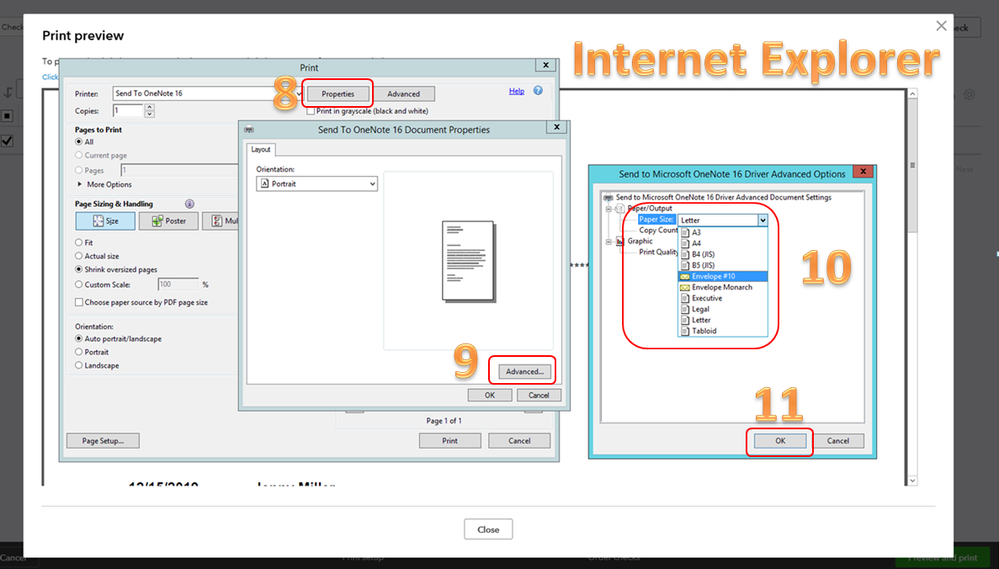Select Envelope #10 paper size
999x569 pixels.
click(723, 277)
